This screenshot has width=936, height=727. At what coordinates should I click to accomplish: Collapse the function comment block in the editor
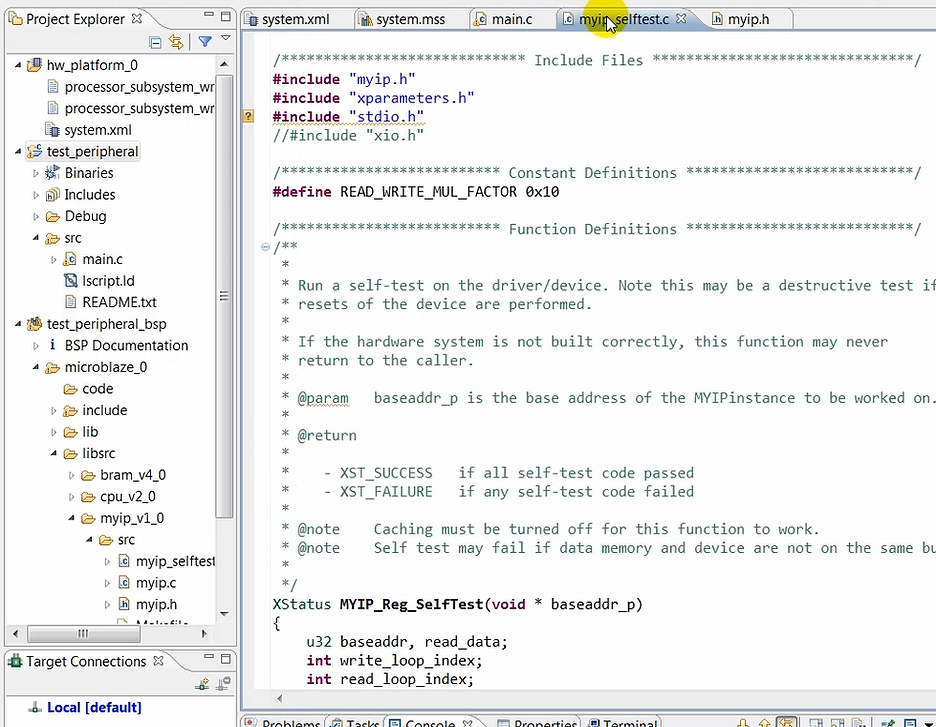pos(264,247)
